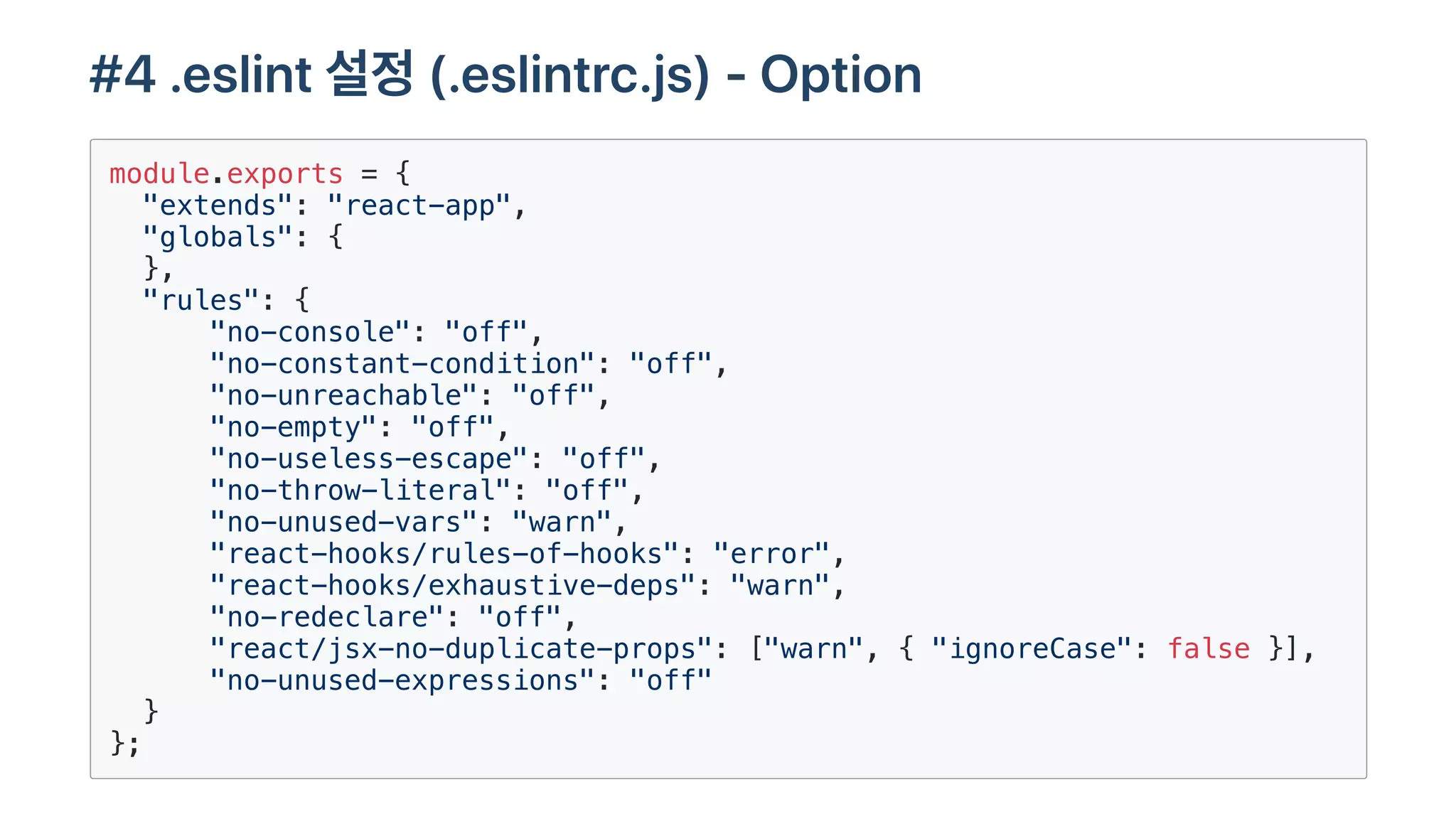The image size is (1456, 819).
Task: Click the "no-console" rule name
Action: coord(310,333)
